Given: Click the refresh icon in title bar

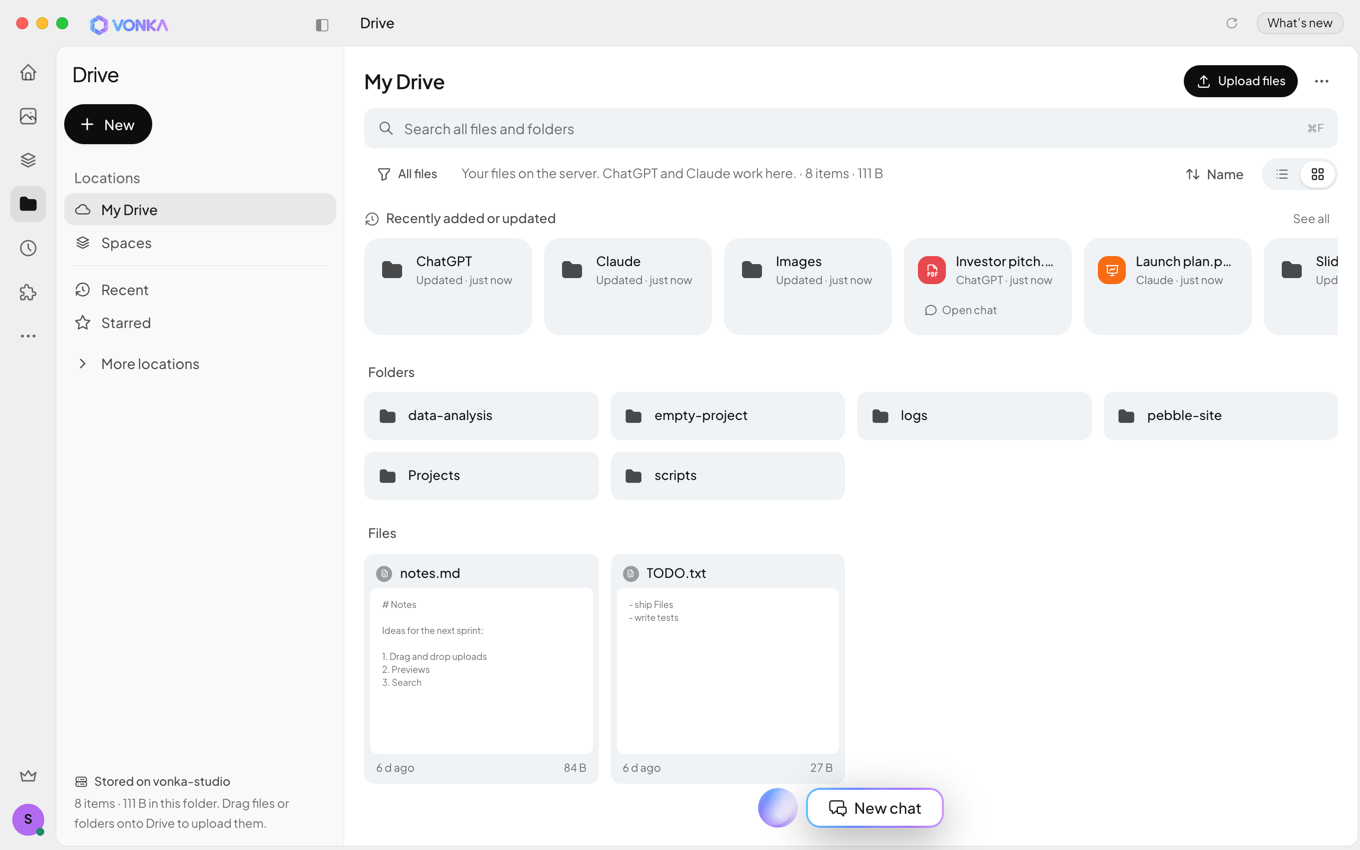Looking at the screenshot, I should tap(1232, 23).
